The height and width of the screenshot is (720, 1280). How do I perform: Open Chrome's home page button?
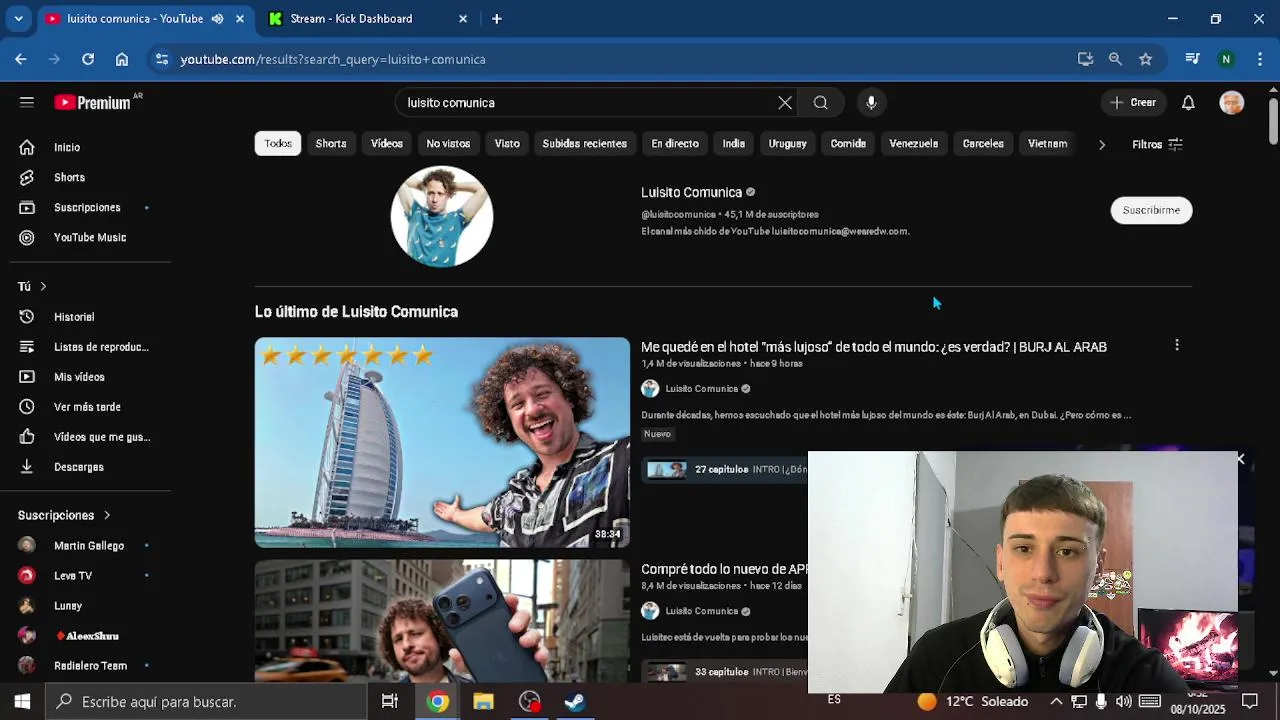[122, 59]
